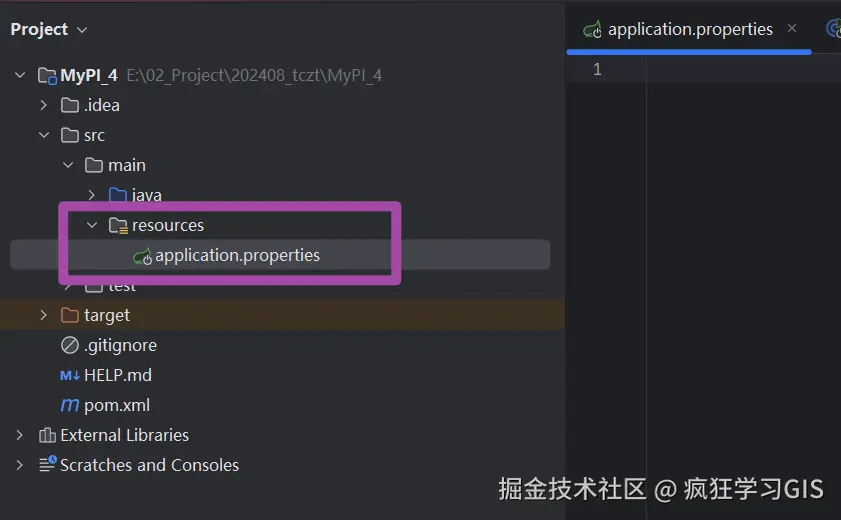Viewport: 841px width, 520px height.
Task: Collapse the MyPI_4 root node
Action: [20, 75]
